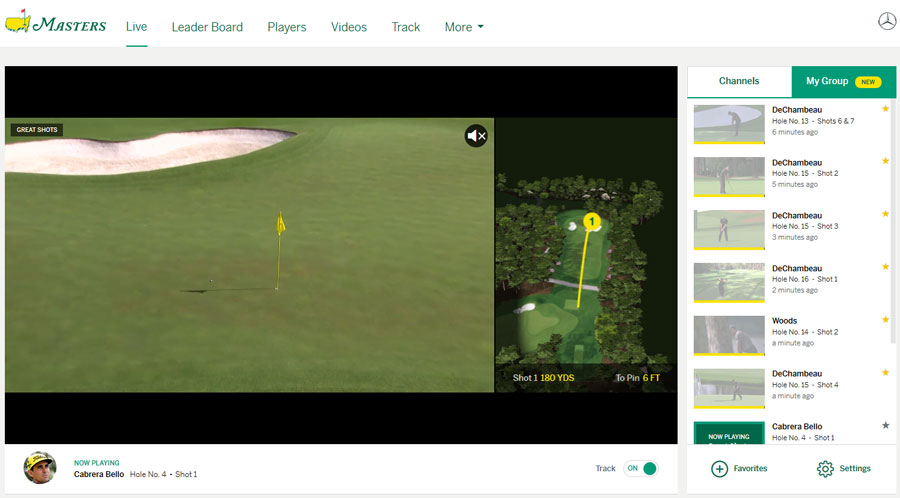Viewport: 900px width, 498px height.
Task: Click the playlist scrollbar
Action: (893, 221)
